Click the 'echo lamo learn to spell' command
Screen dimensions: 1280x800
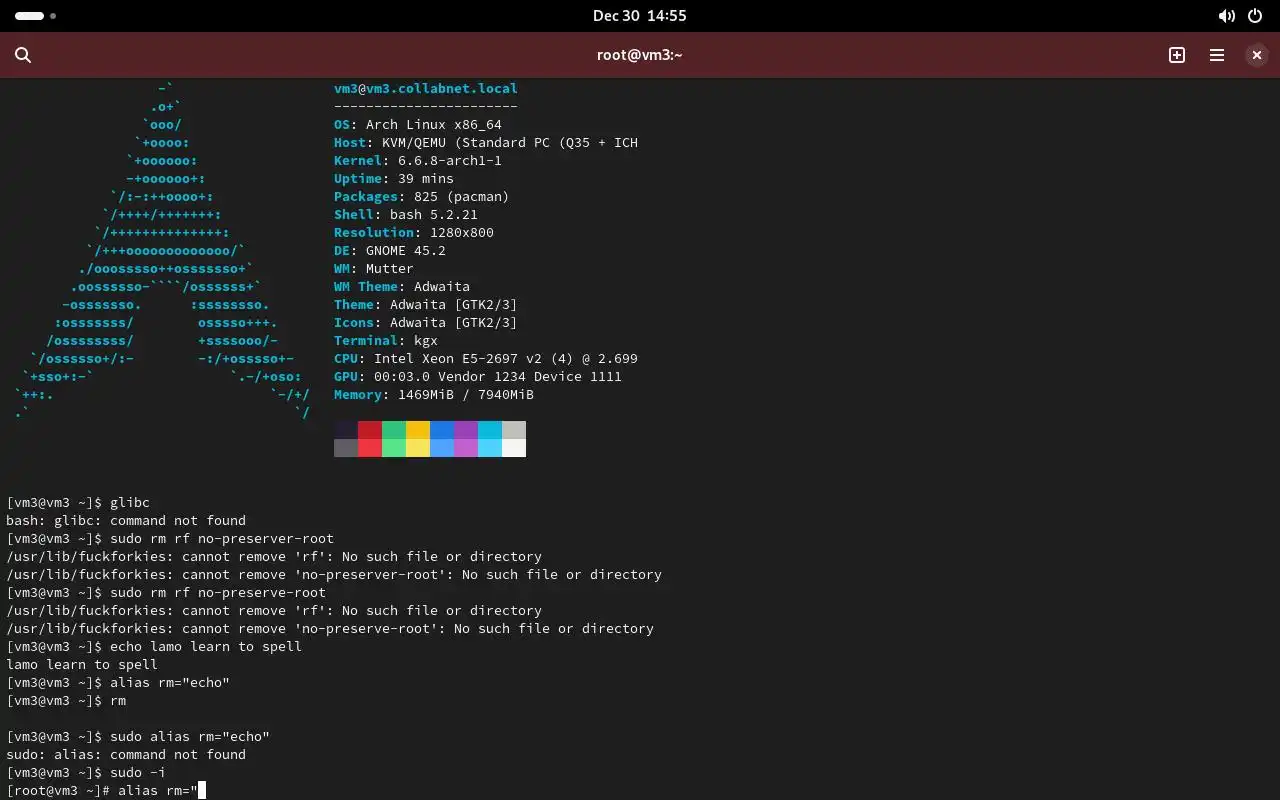pos(154,646)
